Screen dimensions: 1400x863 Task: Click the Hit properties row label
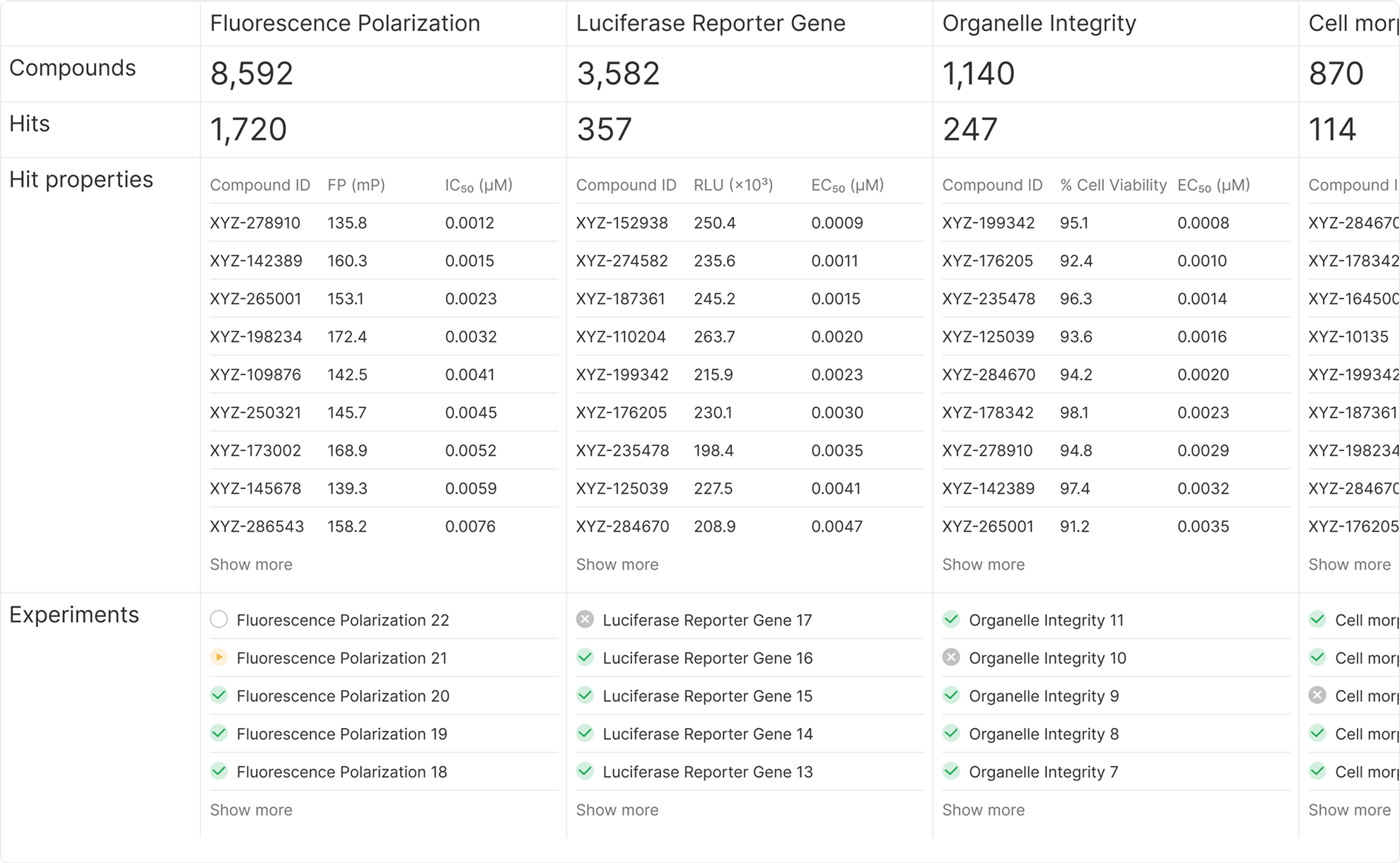coord(81,180)
